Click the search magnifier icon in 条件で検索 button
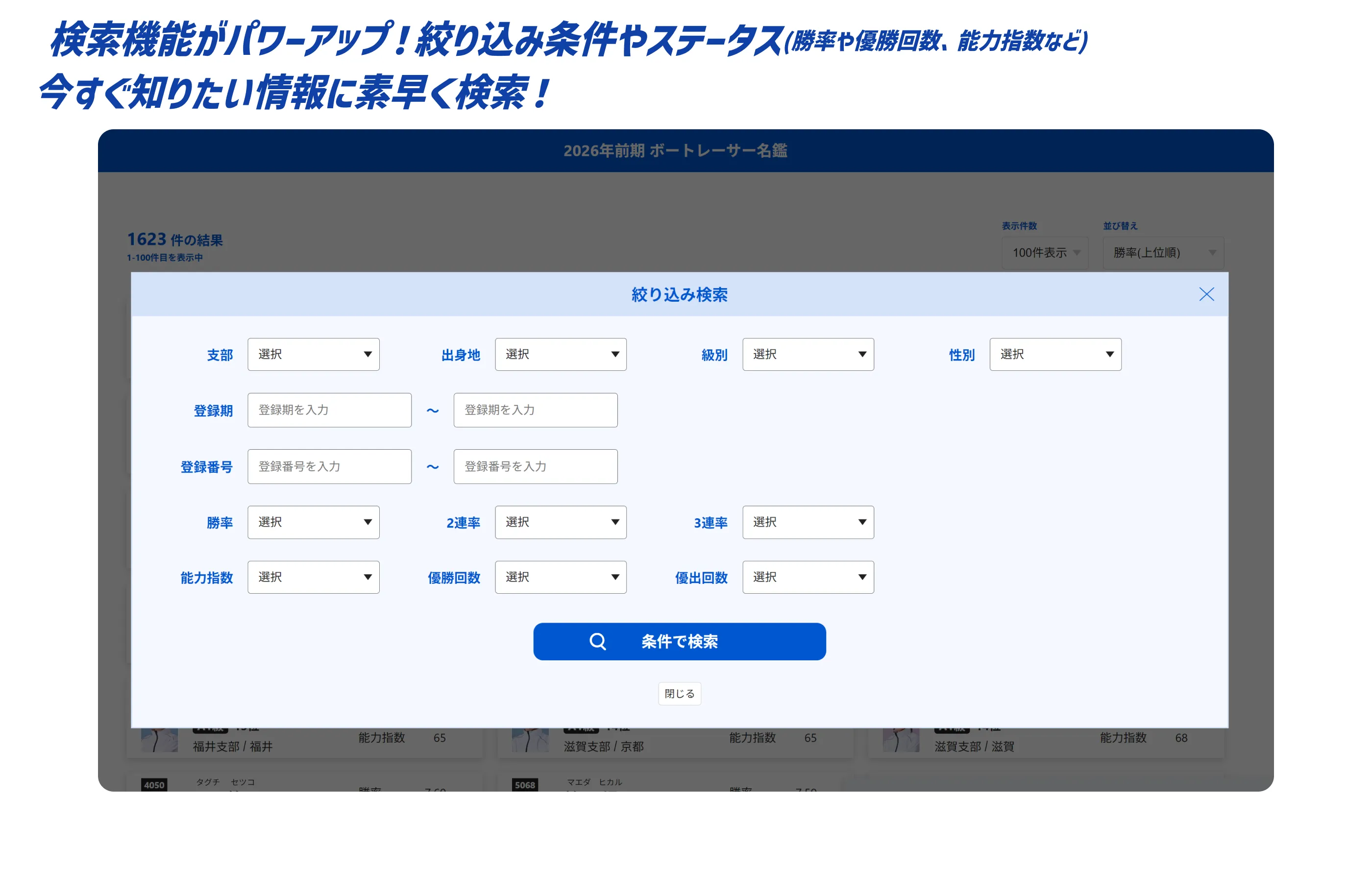 click(x=597, y=642)
